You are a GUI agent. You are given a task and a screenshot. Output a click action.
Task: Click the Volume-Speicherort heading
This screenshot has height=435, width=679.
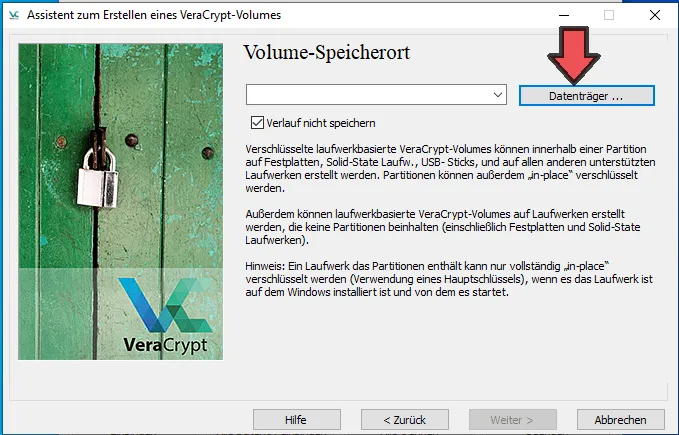[327, 52]
